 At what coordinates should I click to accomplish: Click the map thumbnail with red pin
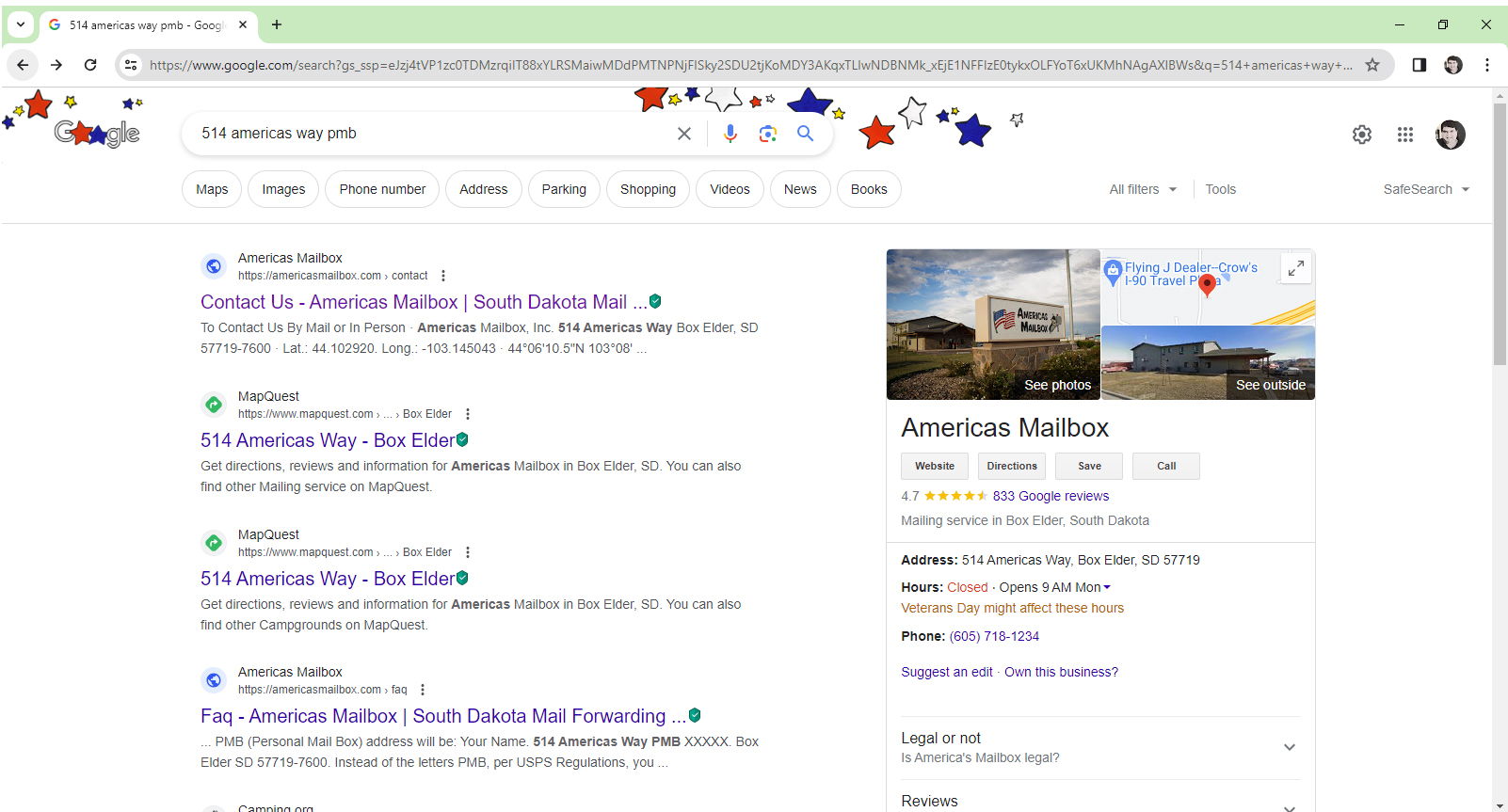[1208, 287]
